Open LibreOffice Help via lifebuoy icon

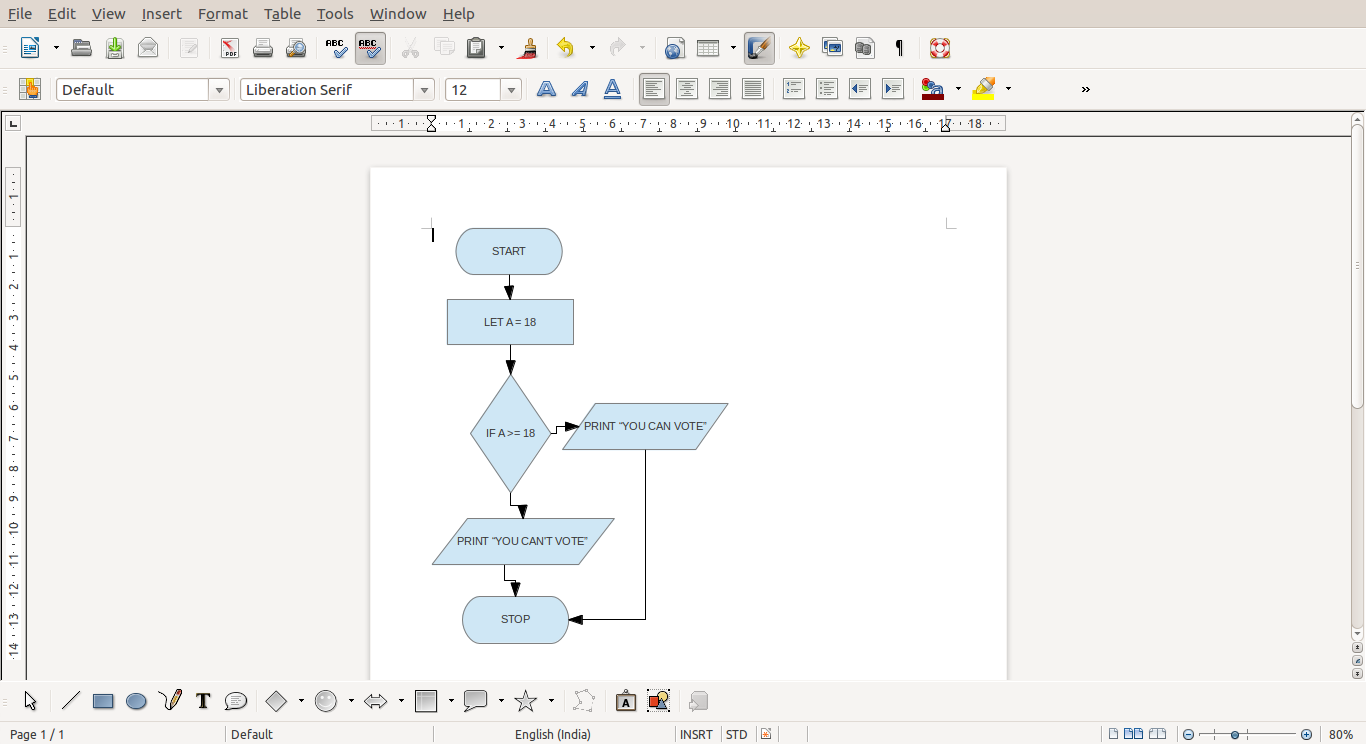(x=940, y=47)
